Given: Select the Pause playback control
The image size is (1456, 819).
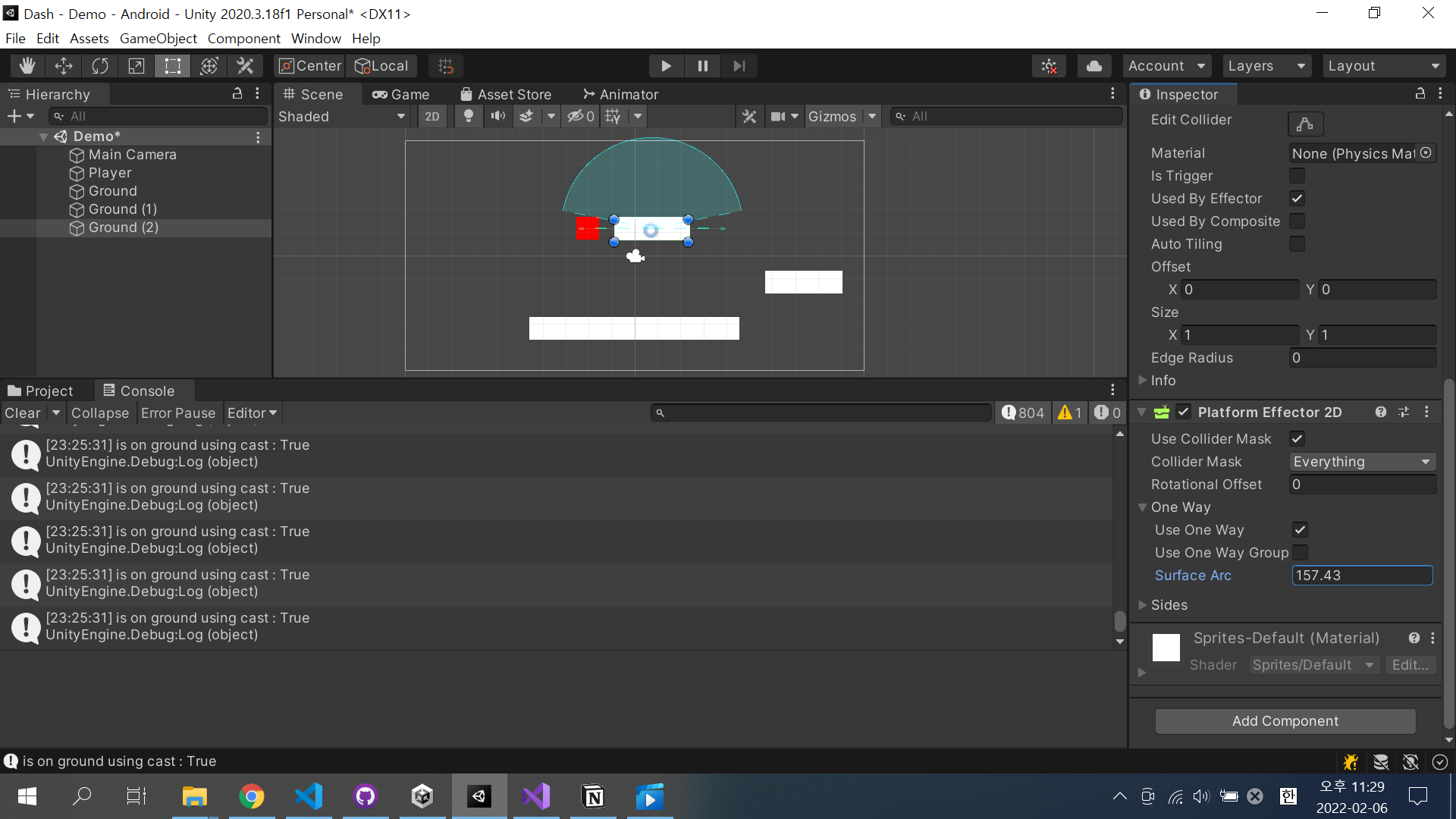Looking at the screenshot, I should tap(702, 66).
